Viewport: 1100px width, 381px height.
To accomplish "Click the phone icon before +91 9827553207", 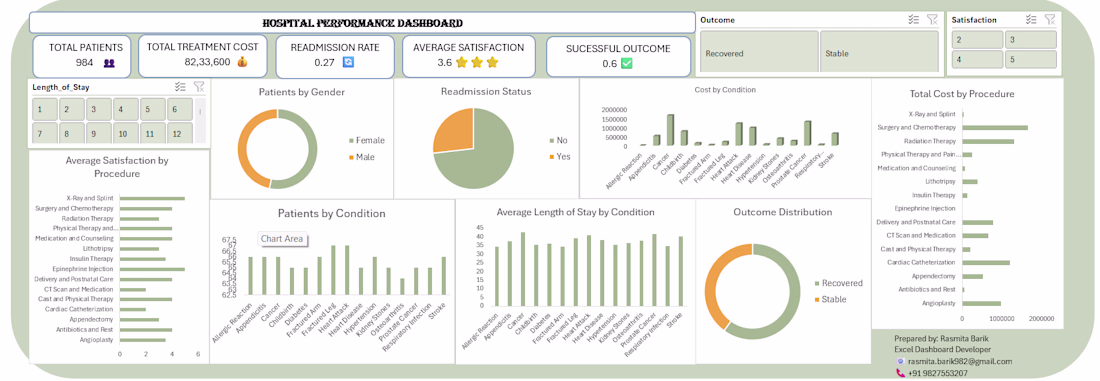I will point(901,373).
